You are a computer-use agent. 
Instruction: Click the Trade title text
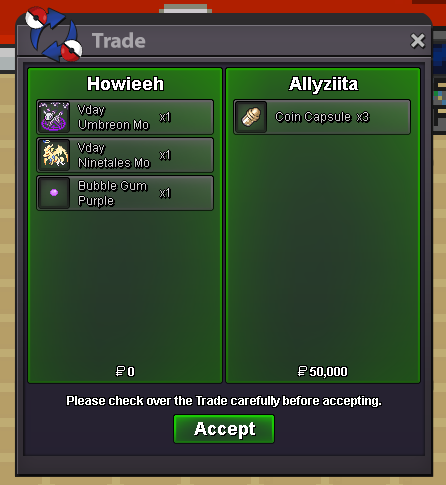(x=119, y=41)
